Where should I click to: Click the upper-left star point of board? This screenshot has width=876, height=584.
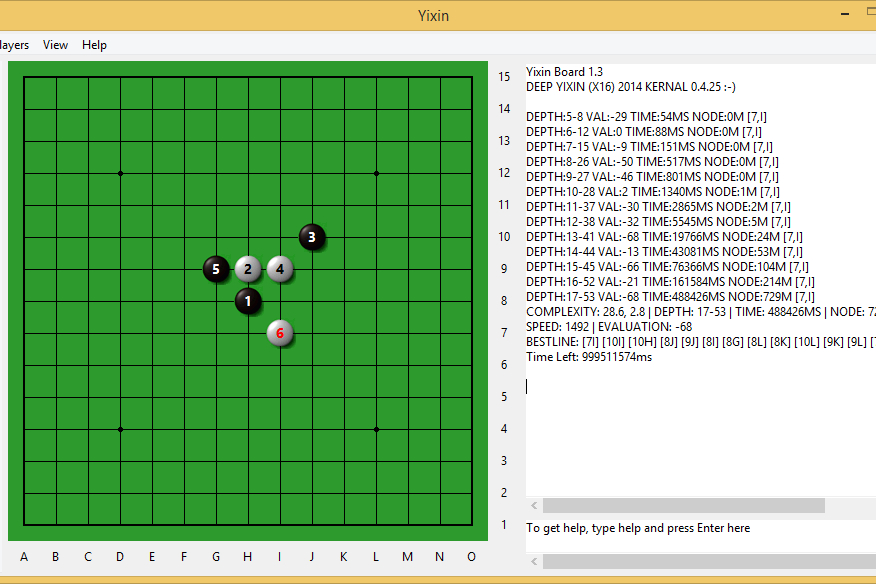pyautogui.click(x=120, y=173)
